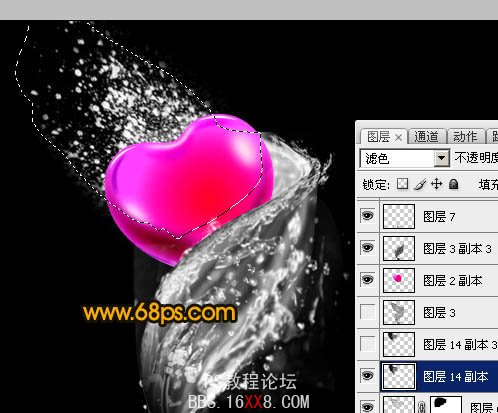Select the layer mask thumbnail at bottom
This screenshot has height=413, width=498.
click(446, 405)
